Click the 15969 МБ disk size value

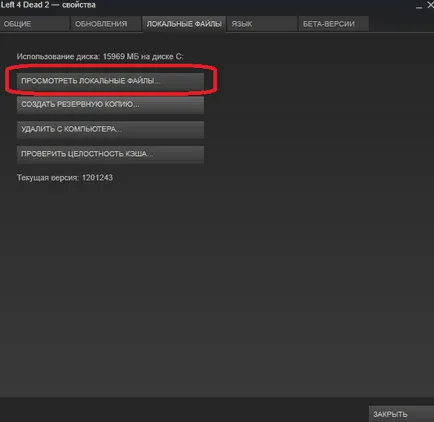click(121, 56)
